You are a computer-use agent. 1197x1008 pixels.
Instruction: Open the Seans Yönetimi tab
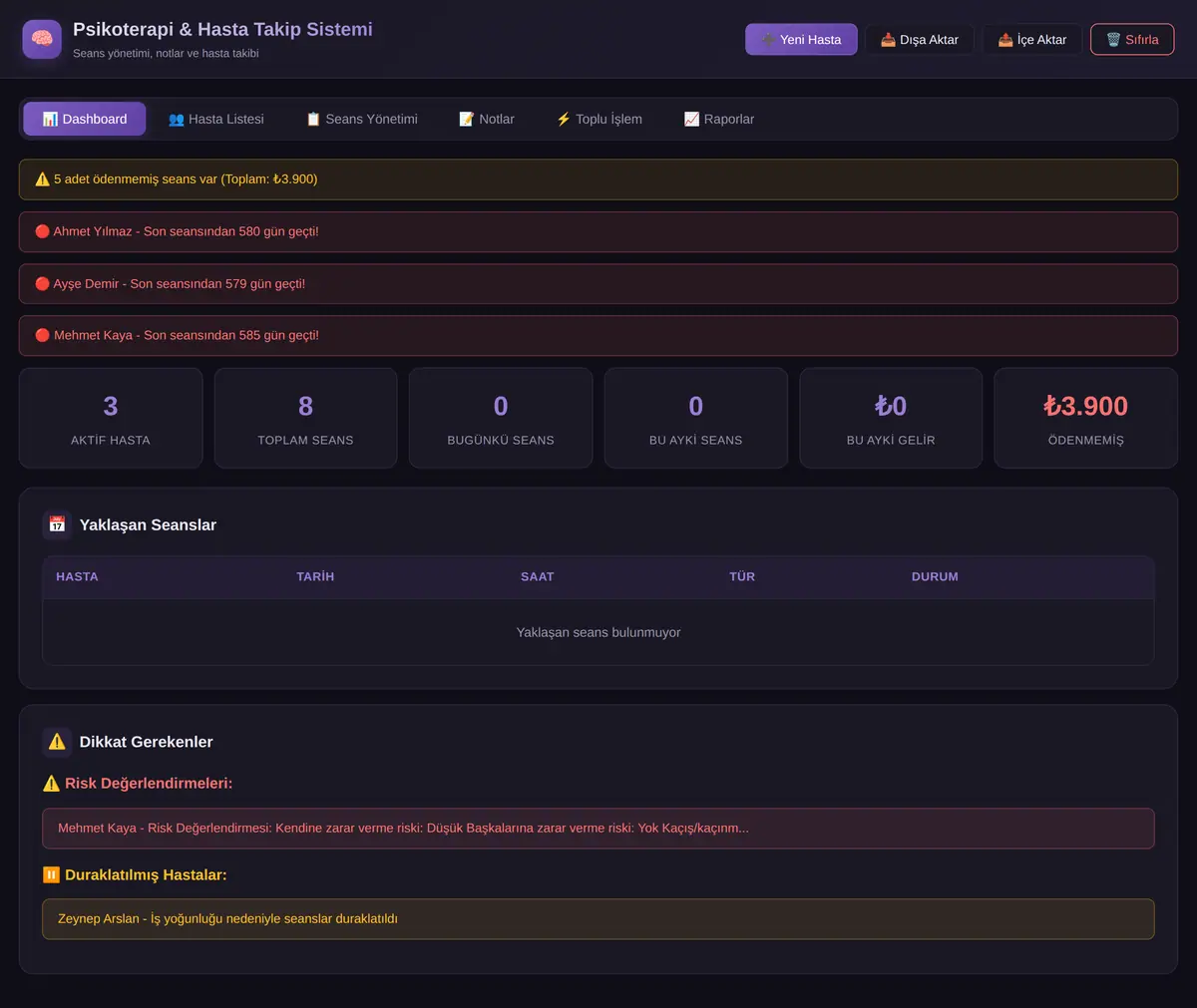pyautogui.click(x=362, y=119)
